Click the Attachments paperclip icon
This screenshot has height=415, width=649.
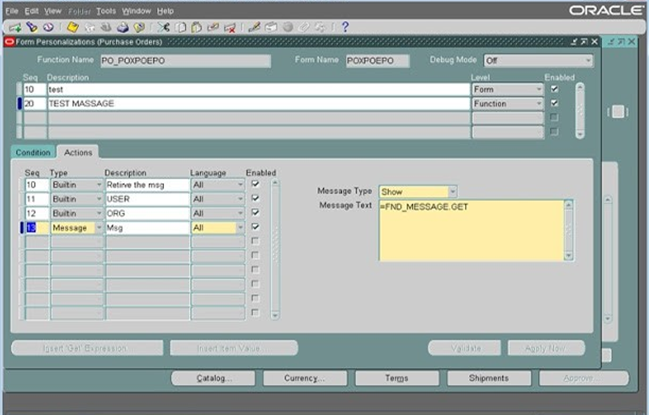304,28
